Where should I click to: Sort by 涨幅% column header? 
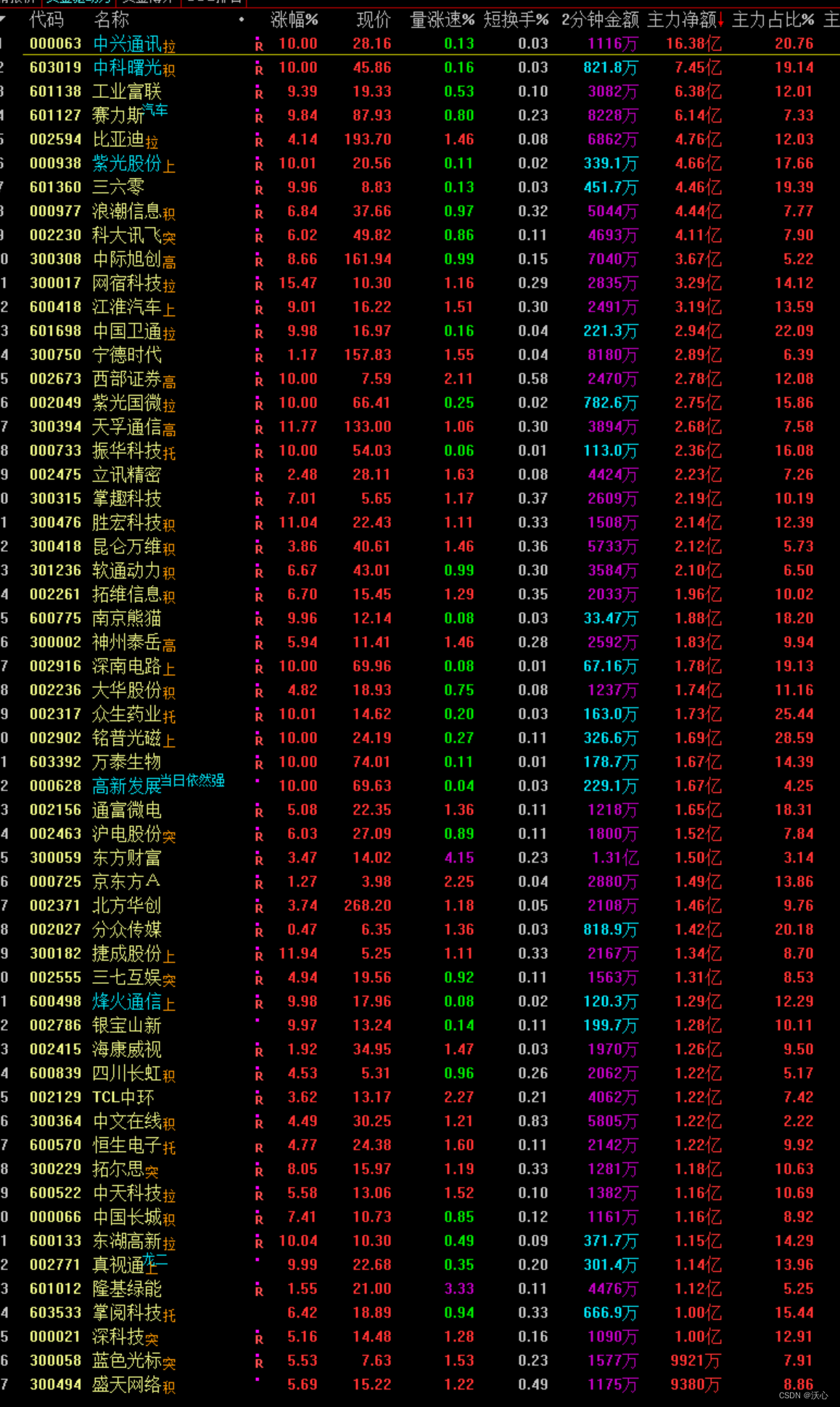click(294, 20)
